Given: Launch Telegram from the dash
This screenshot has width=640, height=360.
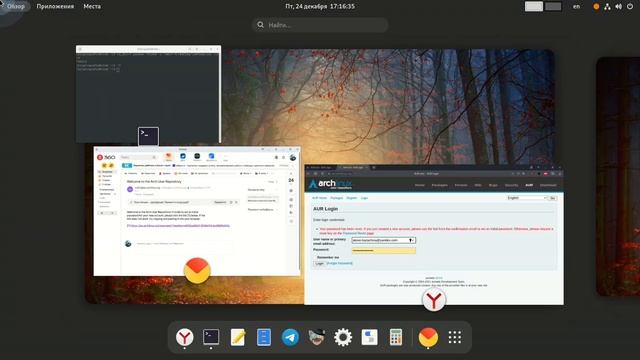Looking at the screenshot, I should [290, 337].
